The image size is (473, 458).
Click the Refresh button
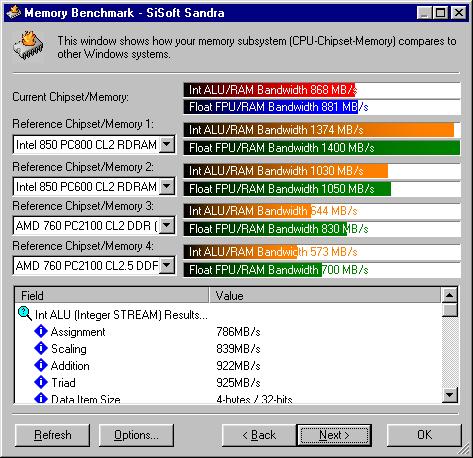(x=52, y=435)
